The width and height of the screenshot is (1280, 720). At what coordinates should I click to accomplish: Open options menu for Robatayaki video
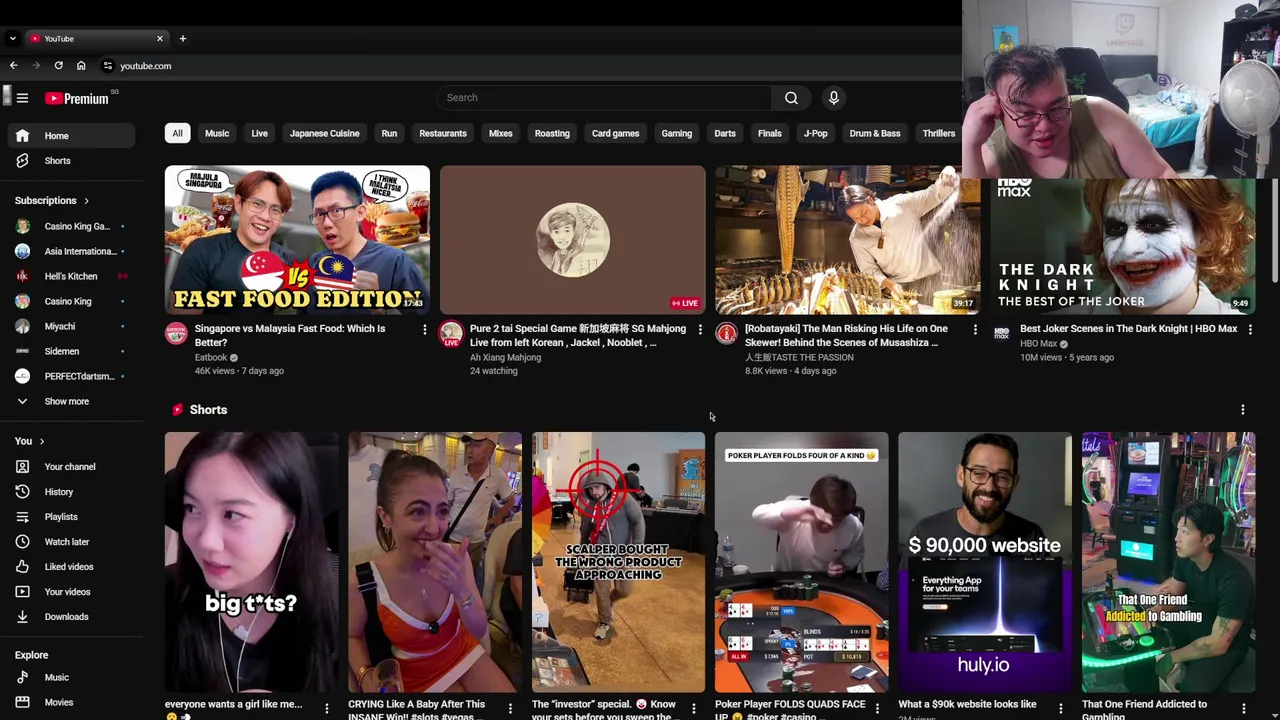975,329
